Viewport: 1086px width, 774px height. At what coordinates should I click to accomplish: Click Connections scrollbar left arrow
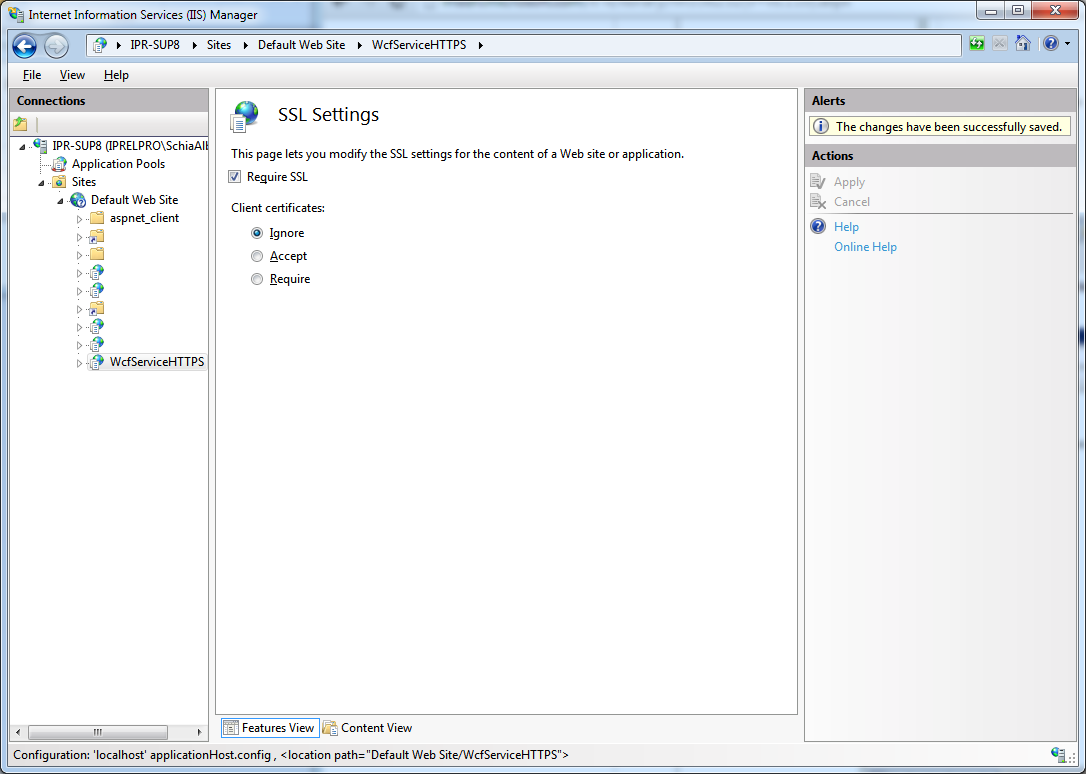click(x=18, y=732)
